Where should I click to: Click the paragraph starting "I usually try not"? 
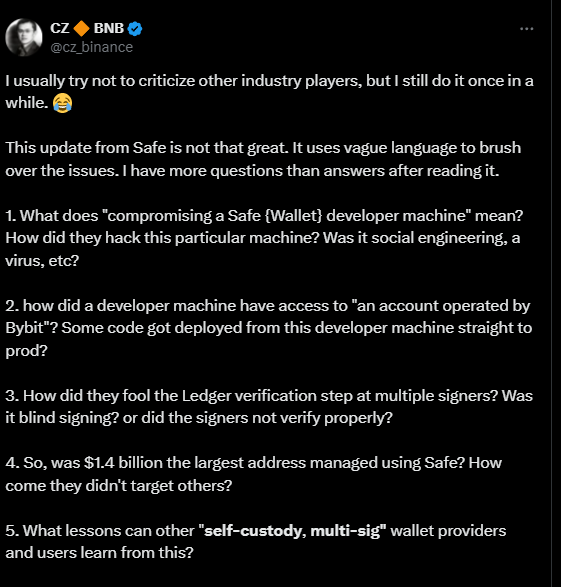tap(269, 92)
